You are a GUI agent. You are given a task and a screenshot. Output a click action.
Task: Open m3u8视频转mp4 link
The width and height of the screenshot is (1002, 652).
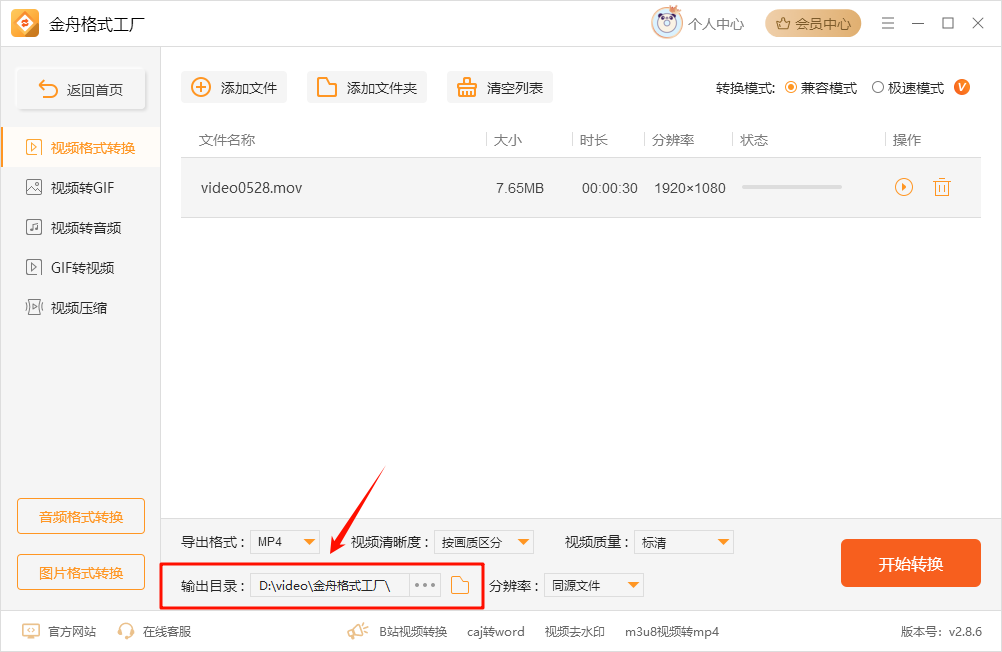pyautogui.click(x=672, y=632)
